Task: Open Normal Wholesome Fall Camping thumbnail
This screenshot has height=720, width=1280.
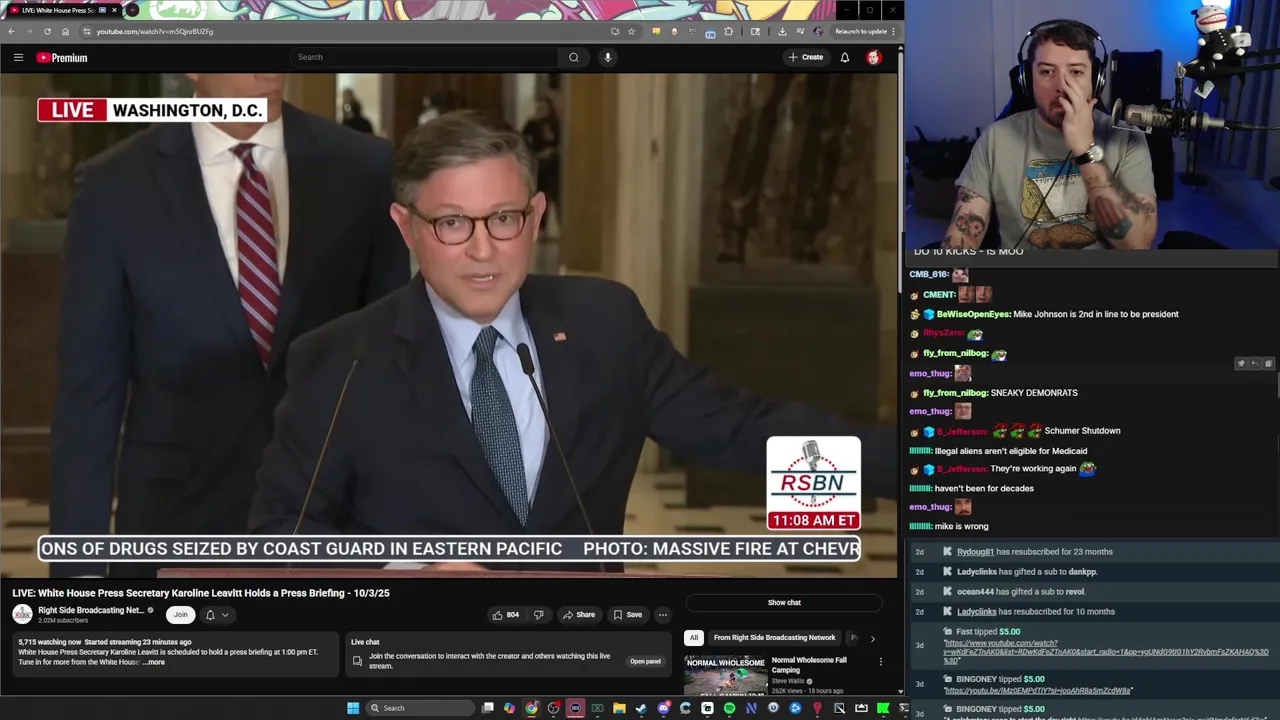Action: (725, 675)
